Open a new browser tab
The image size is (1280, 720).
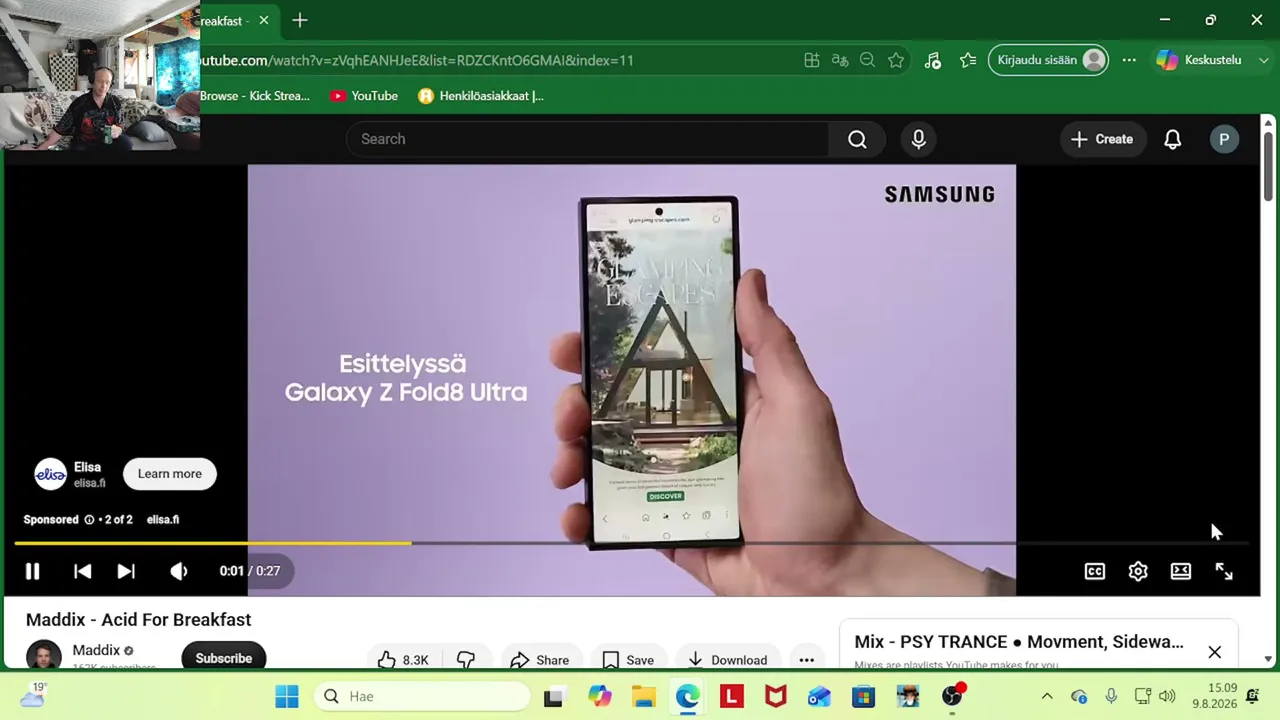pos(300,20)
